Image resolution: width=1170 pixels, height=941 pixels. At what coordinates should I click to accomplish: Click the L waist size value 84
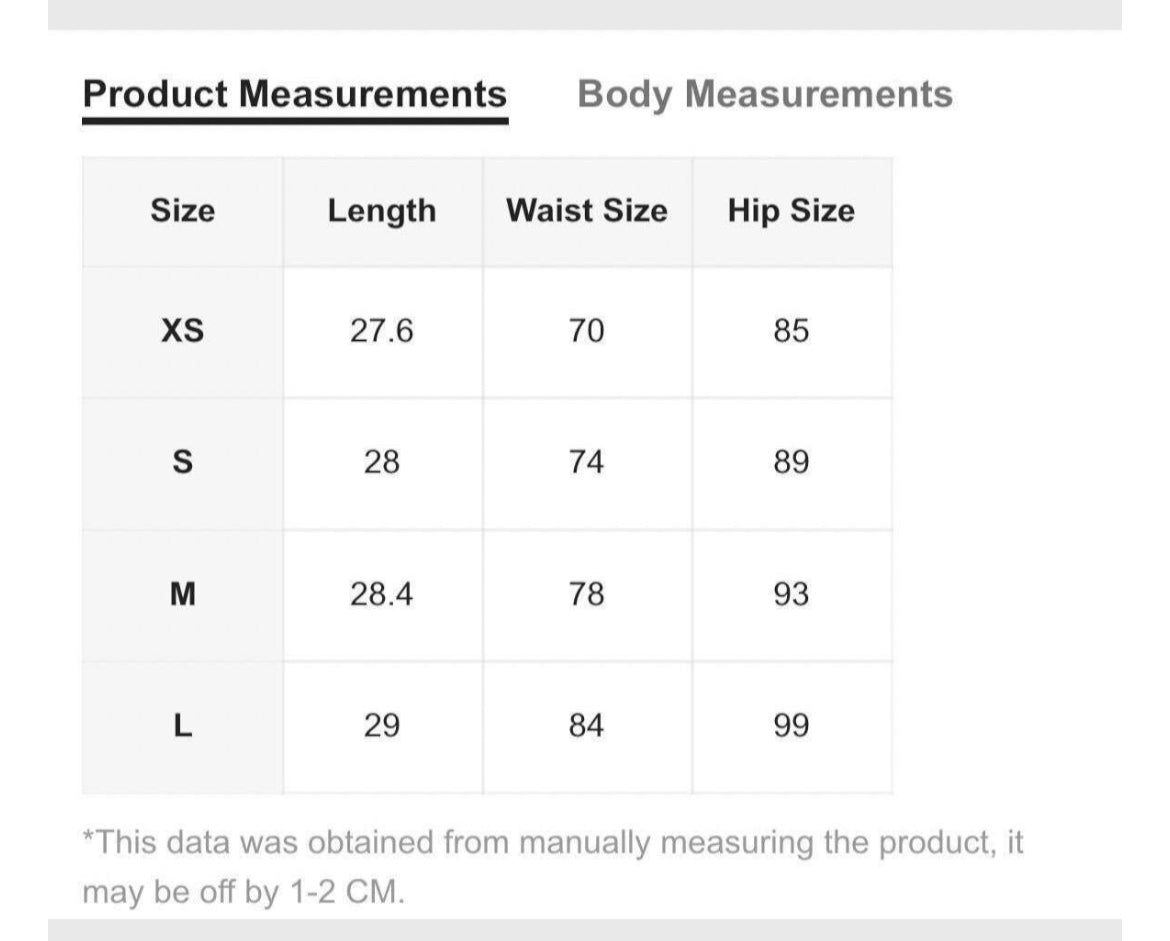click(586, 726)
